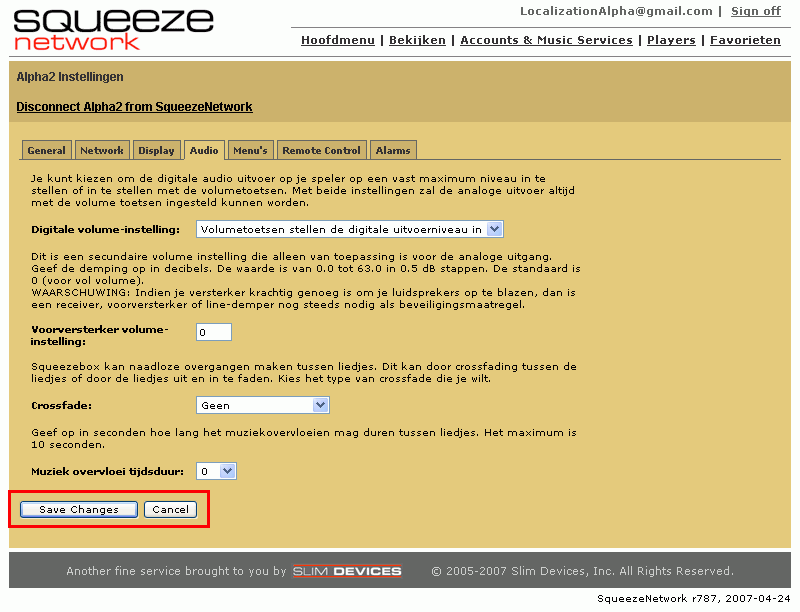The height and width of the screenshot is (612, 800).
Task: Click the Sign off link
Action: click(755, 11)
